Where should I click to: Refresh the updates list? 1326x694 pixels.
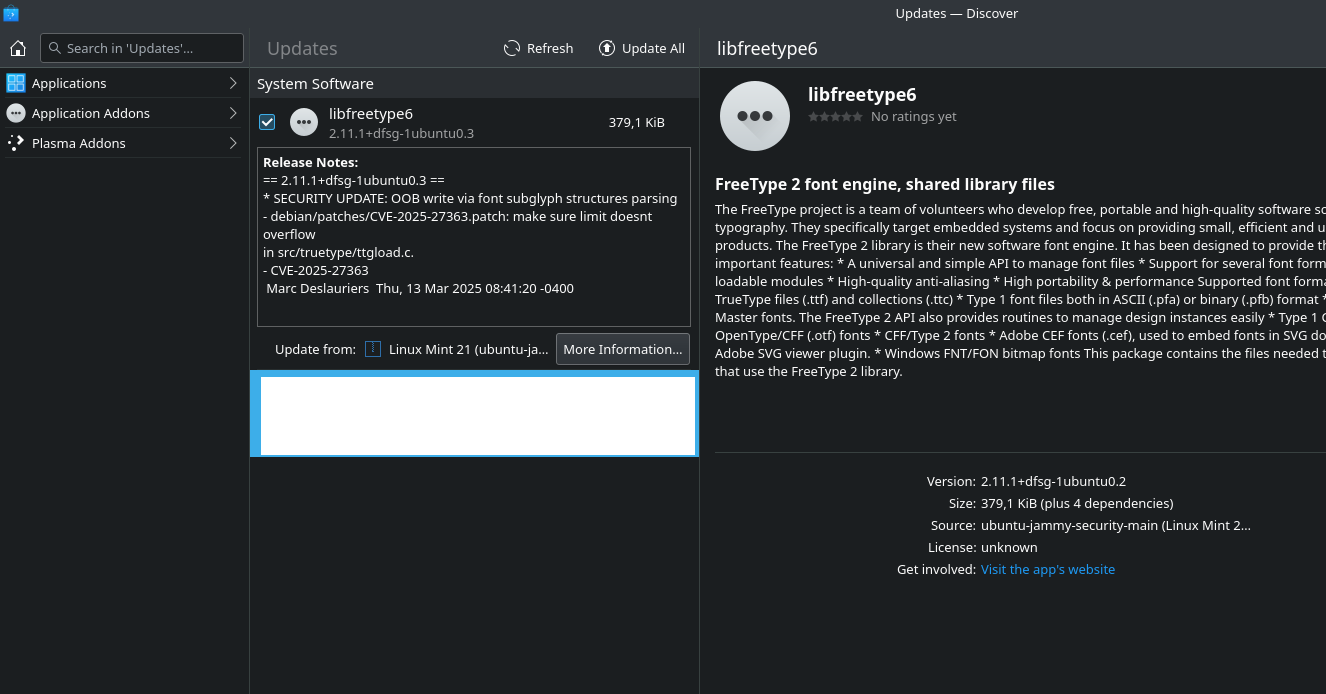coord(538,48)
